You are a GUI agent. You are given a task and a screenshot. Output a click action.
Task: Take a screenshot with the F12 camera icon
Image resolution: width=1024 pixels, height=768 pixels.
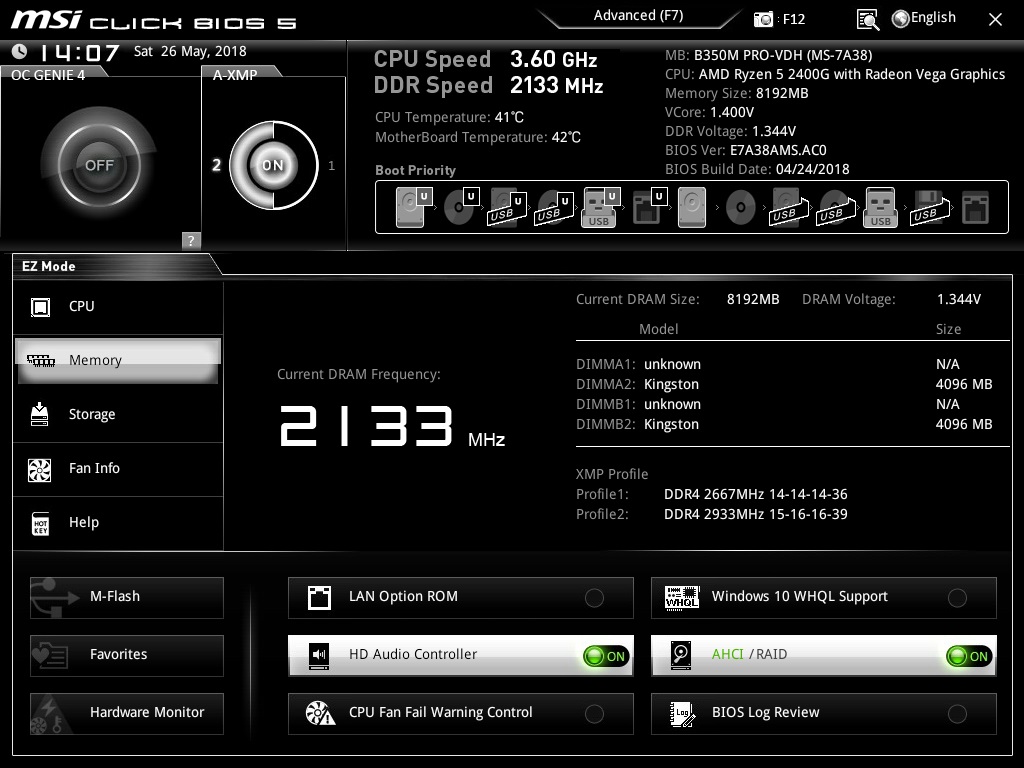(763, 20)
